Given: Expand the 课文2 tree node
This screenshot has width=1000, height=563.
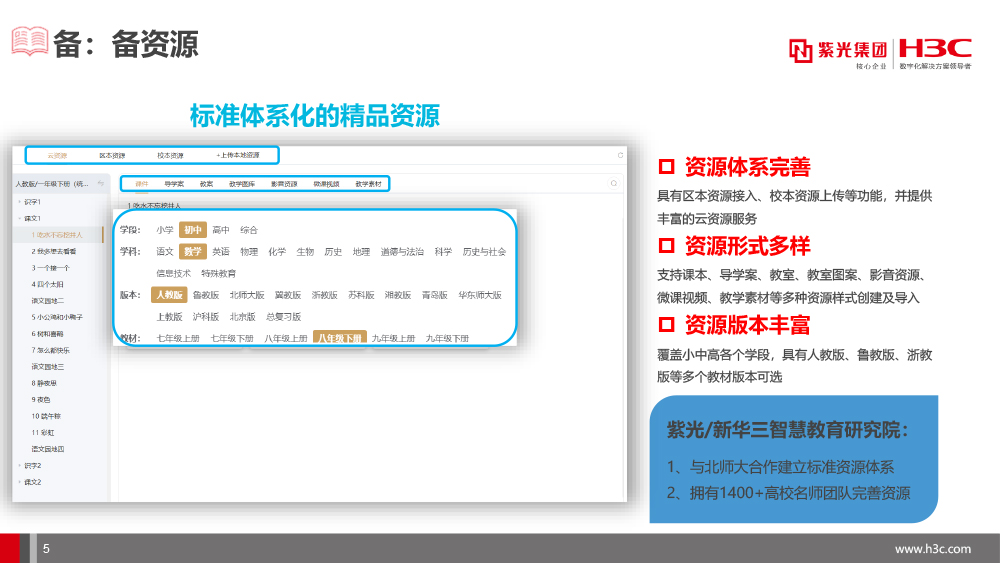Looking at the screenshot, I should pos(19,482).
